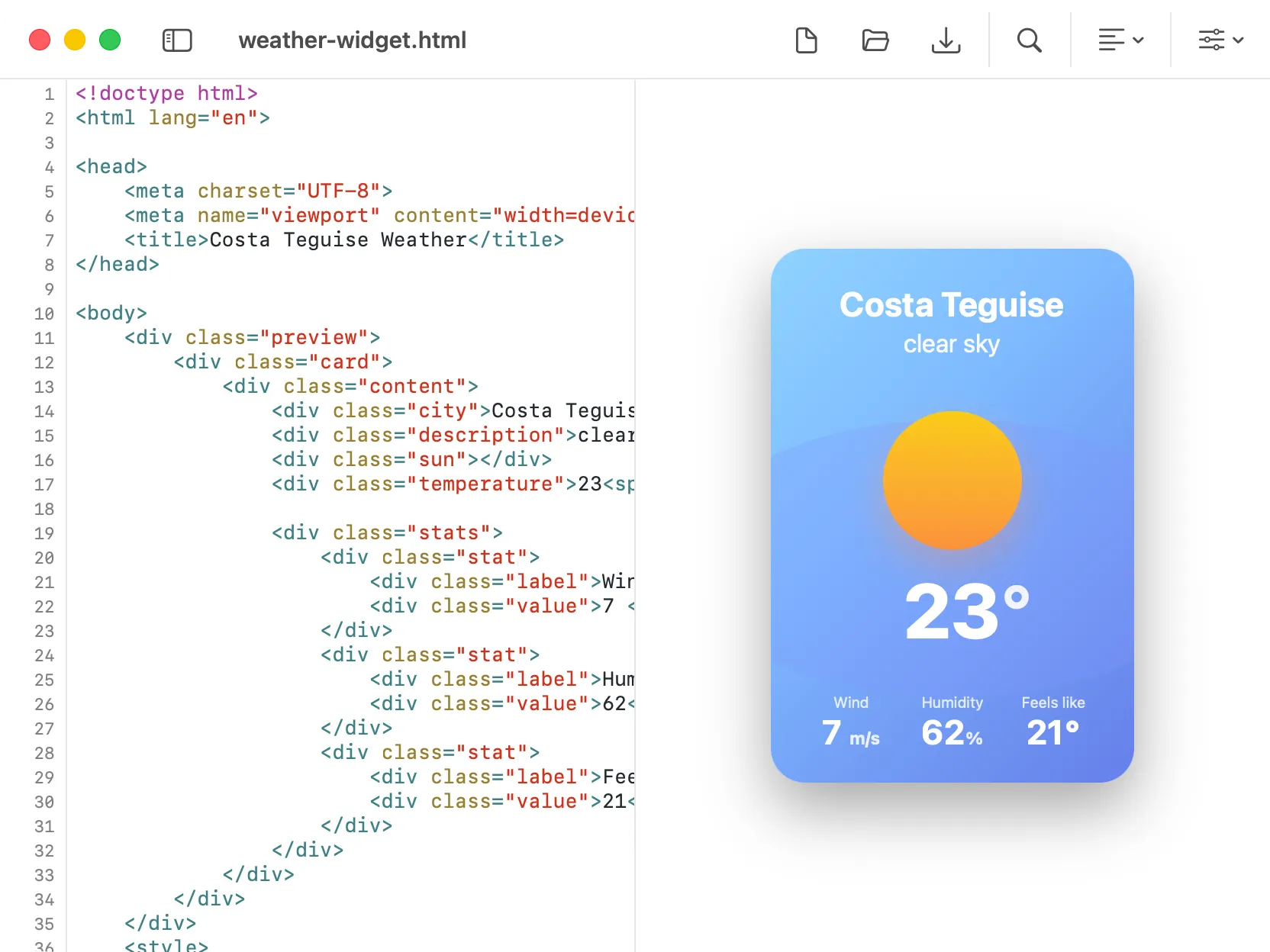
Task: Click the div class="city" line
Action: click(x=453, y=410)
